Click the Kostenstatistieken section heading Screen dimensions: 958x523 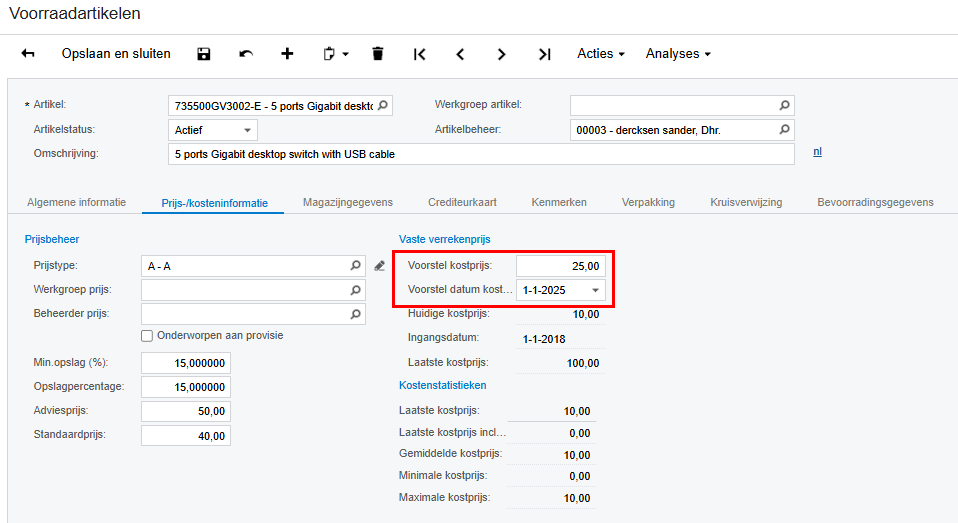point(442,385)
